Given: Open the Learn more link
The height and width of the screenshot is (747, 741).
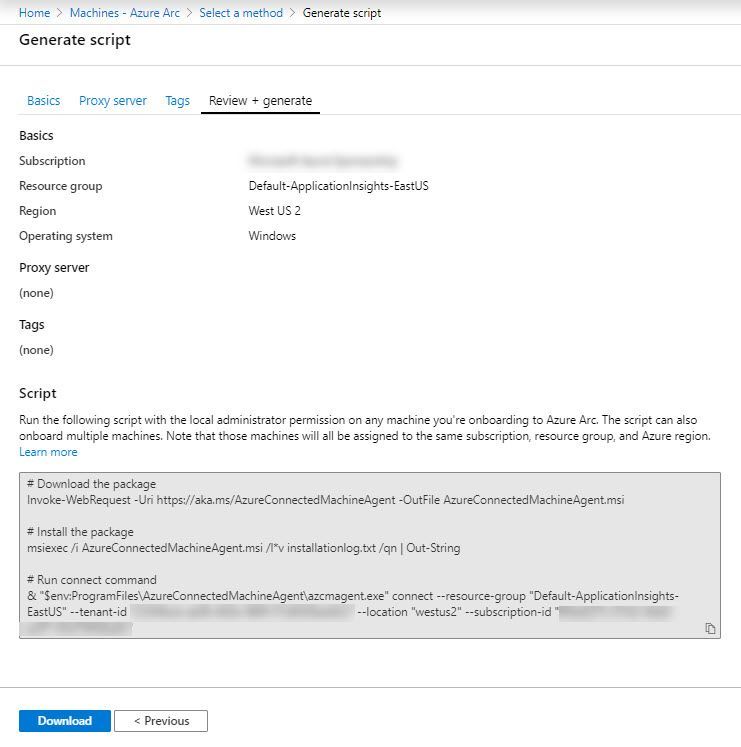Looking at the screenshot, I should click(x=48, y=452).
